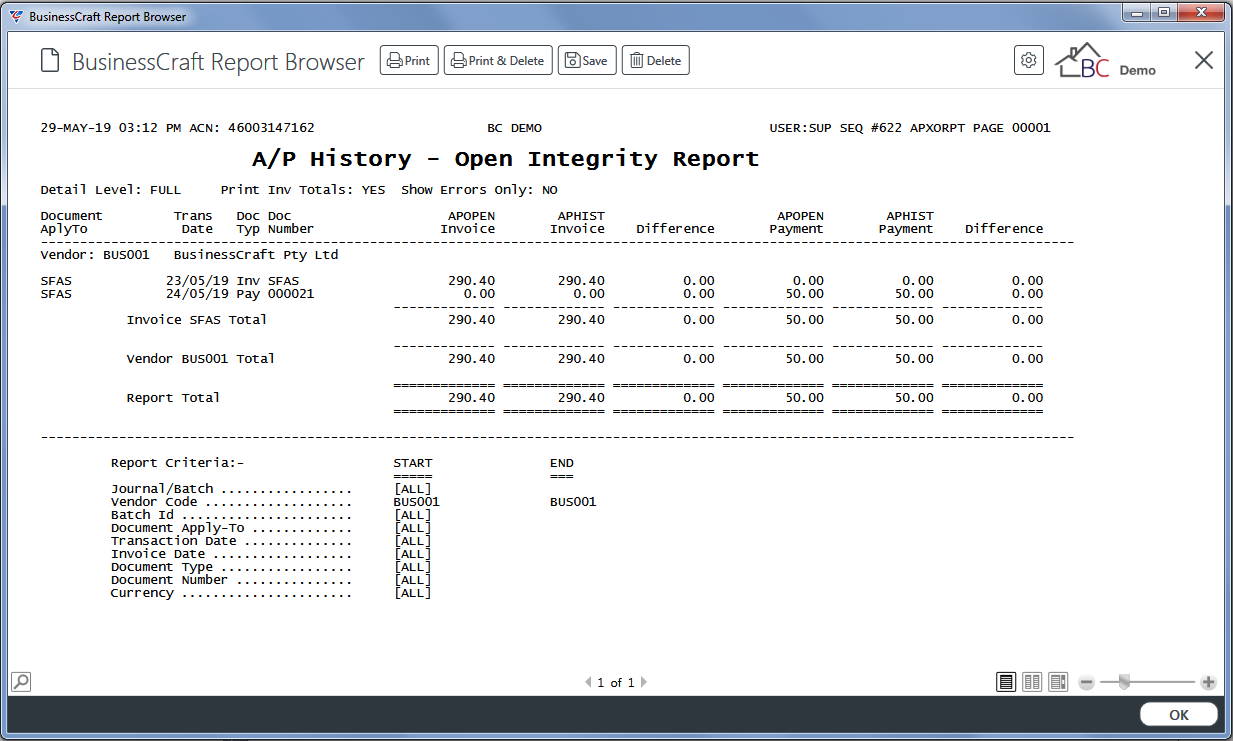Click the "24/05/19" transaction date
The image size is (1233, 741).
pos(197,294)
